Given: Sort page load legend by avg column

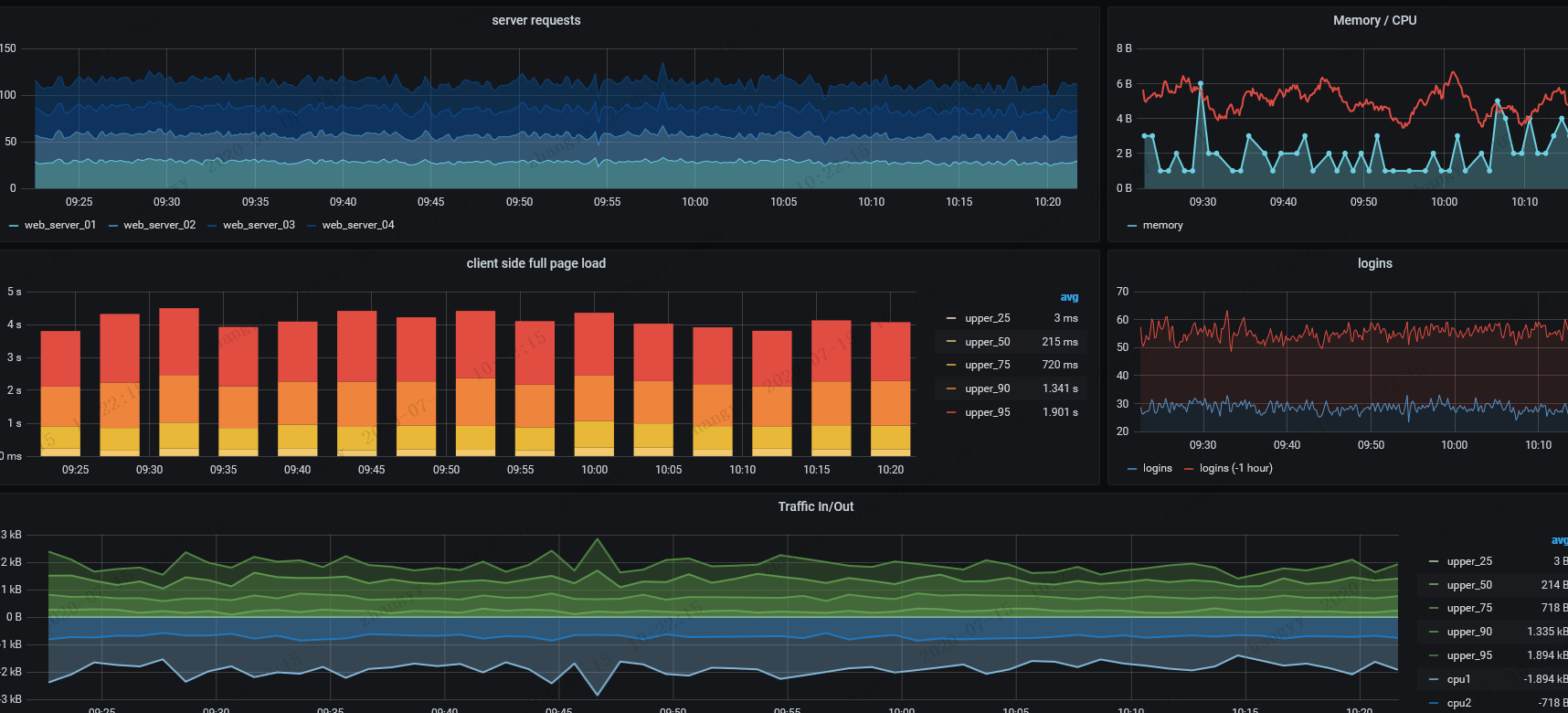Looking at the screenshot, I should click(1069, 297).
